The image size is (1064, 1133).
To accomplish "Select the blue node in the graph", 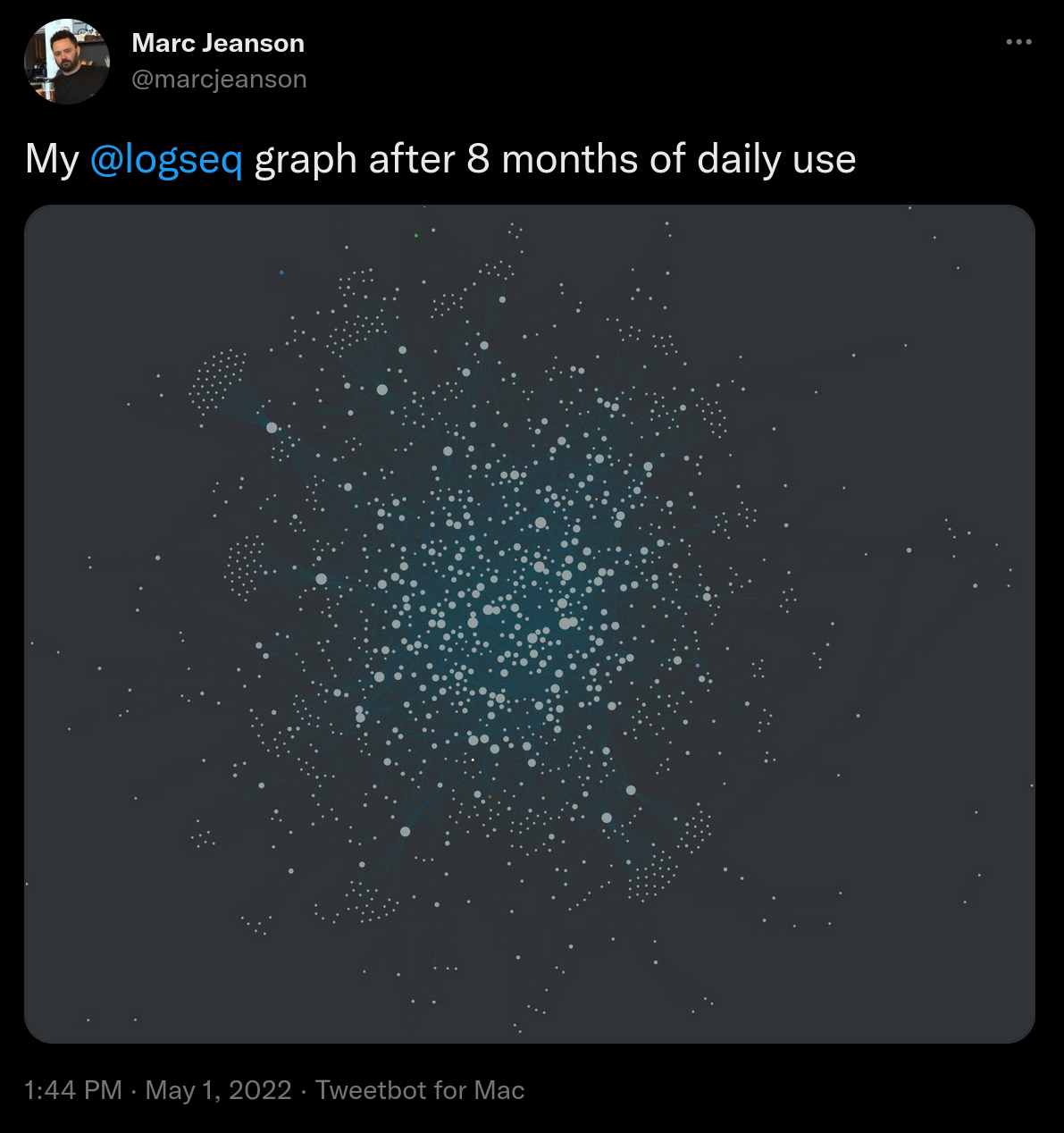I will [x=282, y=273].
